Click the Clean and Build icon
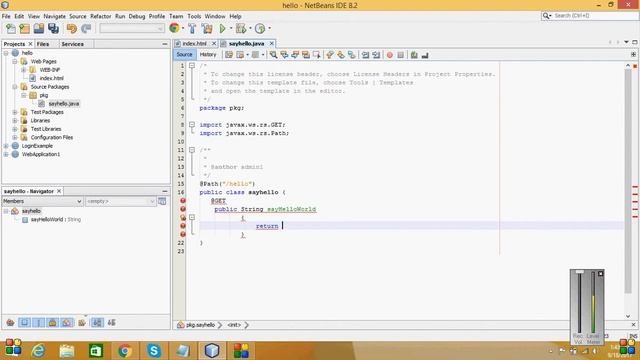Image resolution: width=640 pixels, height=360 pixels. point(207,29)
